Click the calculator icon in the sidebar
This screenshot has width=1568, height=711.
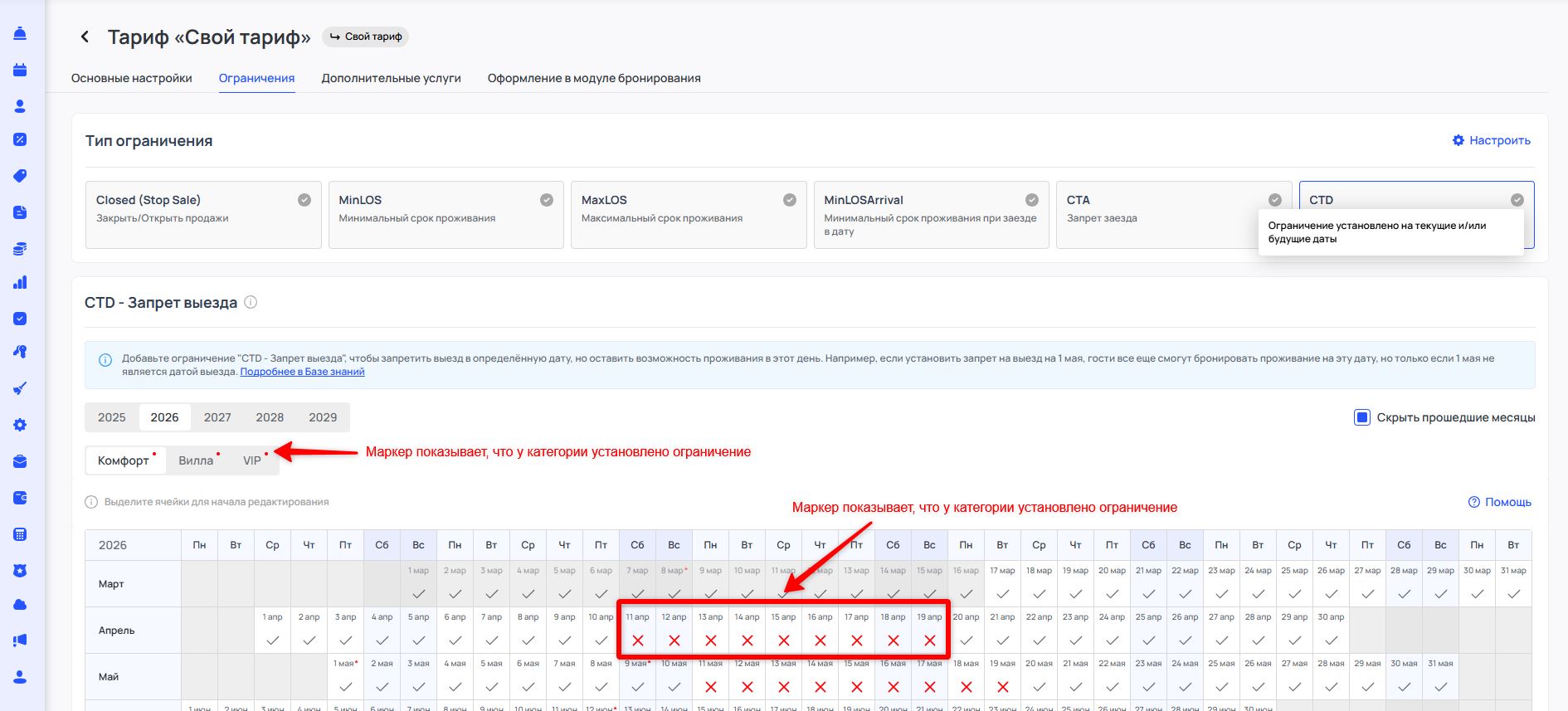pyautogui.click(x=20, y=534)
